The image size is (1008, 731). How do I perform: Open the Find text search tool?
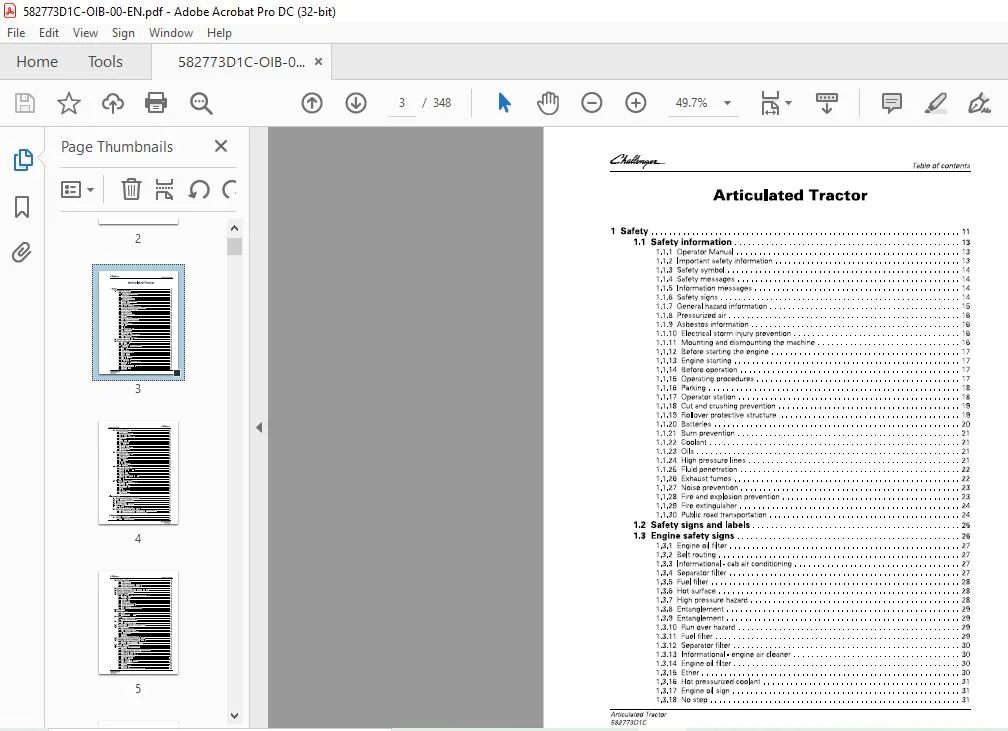tap(201, 103)
